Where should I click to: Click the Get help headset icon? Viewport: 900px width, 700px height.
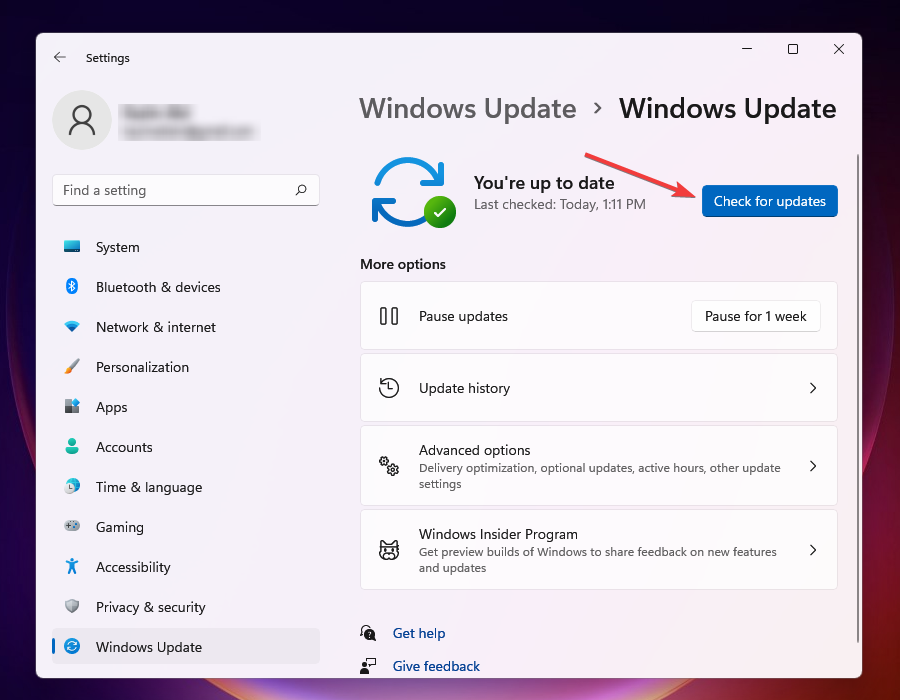[x=368, y=633]
